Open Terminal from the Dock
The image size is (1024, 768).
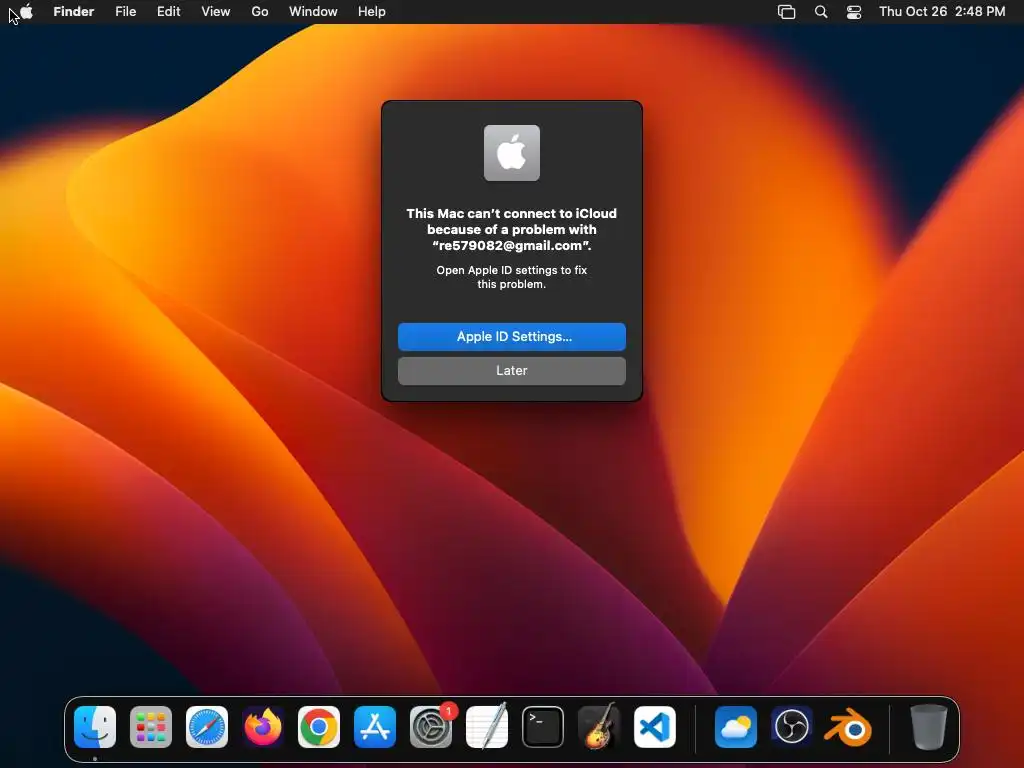pos(543,727)
